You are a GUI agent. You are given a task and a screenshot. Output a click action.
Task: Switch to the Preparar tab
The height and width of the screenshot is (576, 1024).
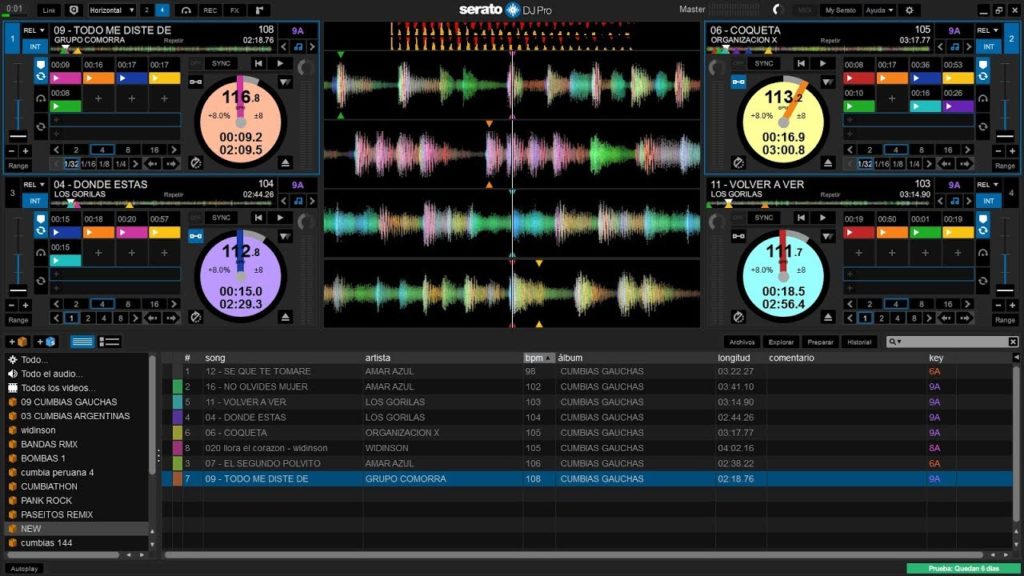click(x=820, y=342)
